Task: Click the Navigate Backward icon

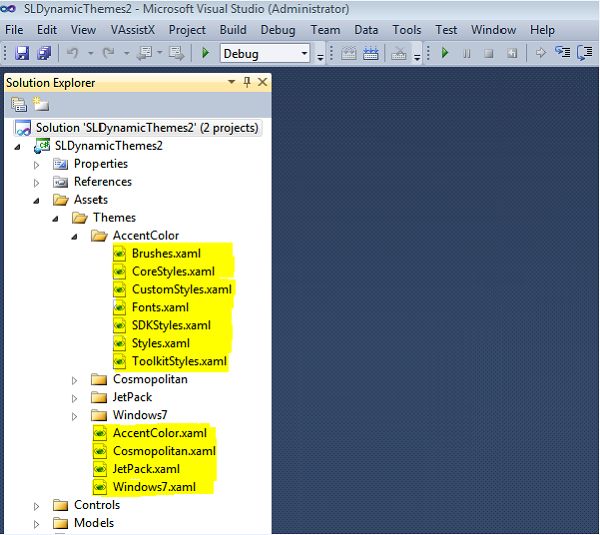Action: click(144, 53)
